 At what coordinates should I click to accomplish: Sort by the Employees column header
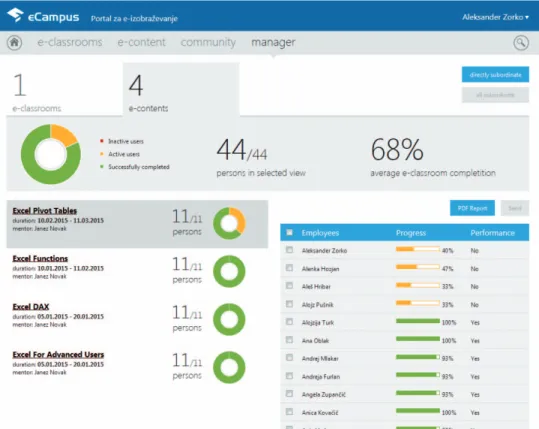tap(320, 233)
